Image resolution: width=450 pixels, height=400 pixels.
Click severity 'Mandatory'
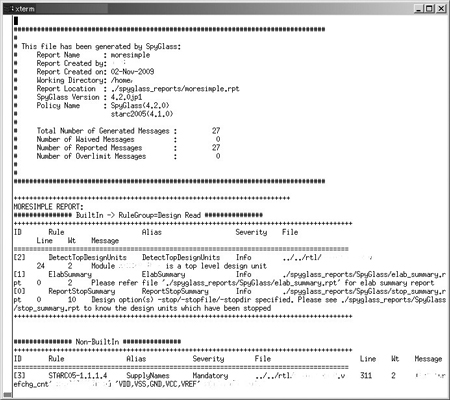(x=210, y=376)
